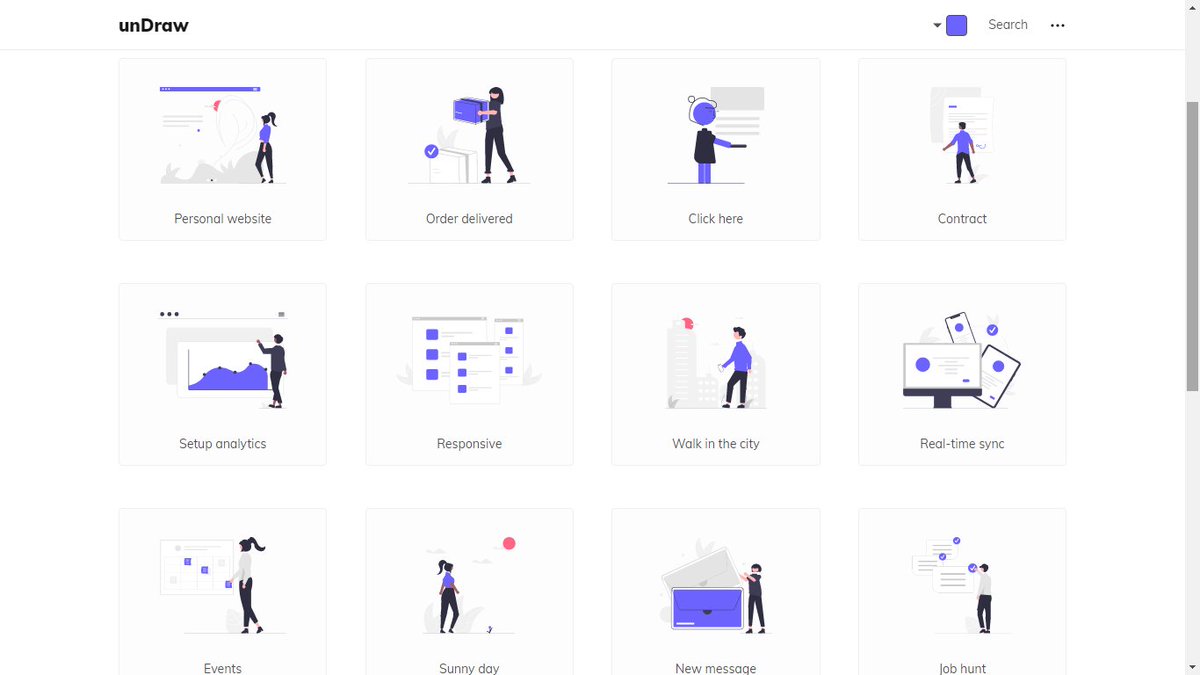The height and width of the screenshot is (675, 1200).
Task: Open the Walk in the city illustration
Action: pos(716,374)
